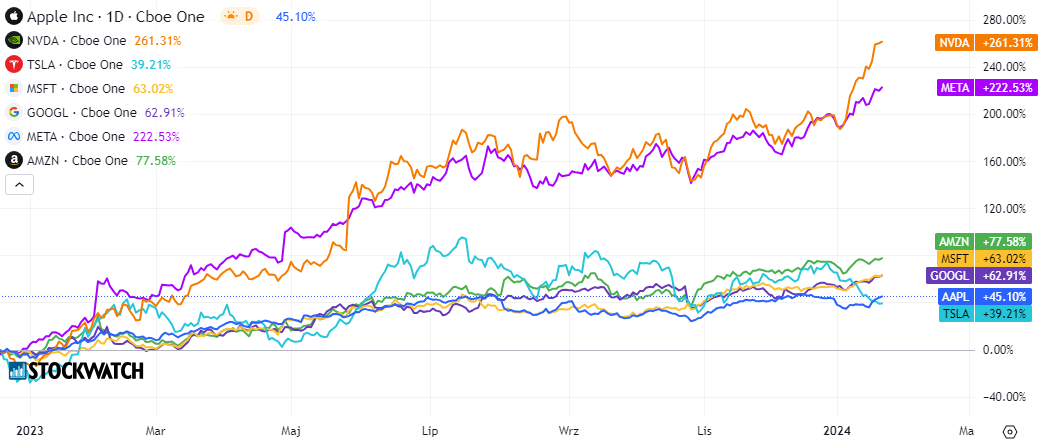
Task: Click the STOCKWATCH logo watermark
Action: [76, 371]
